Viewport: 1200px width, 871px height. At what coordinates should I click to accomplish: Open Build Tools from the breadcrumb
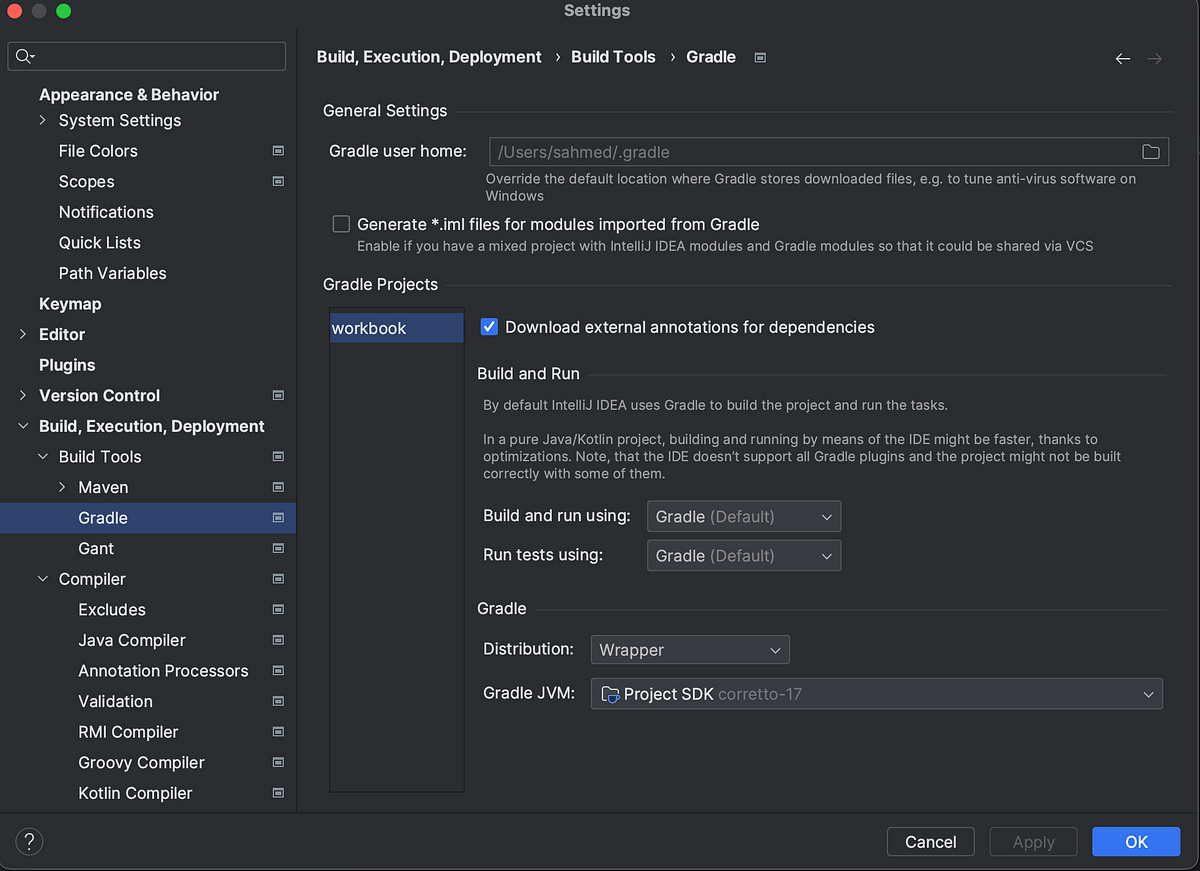pos(613,57)
